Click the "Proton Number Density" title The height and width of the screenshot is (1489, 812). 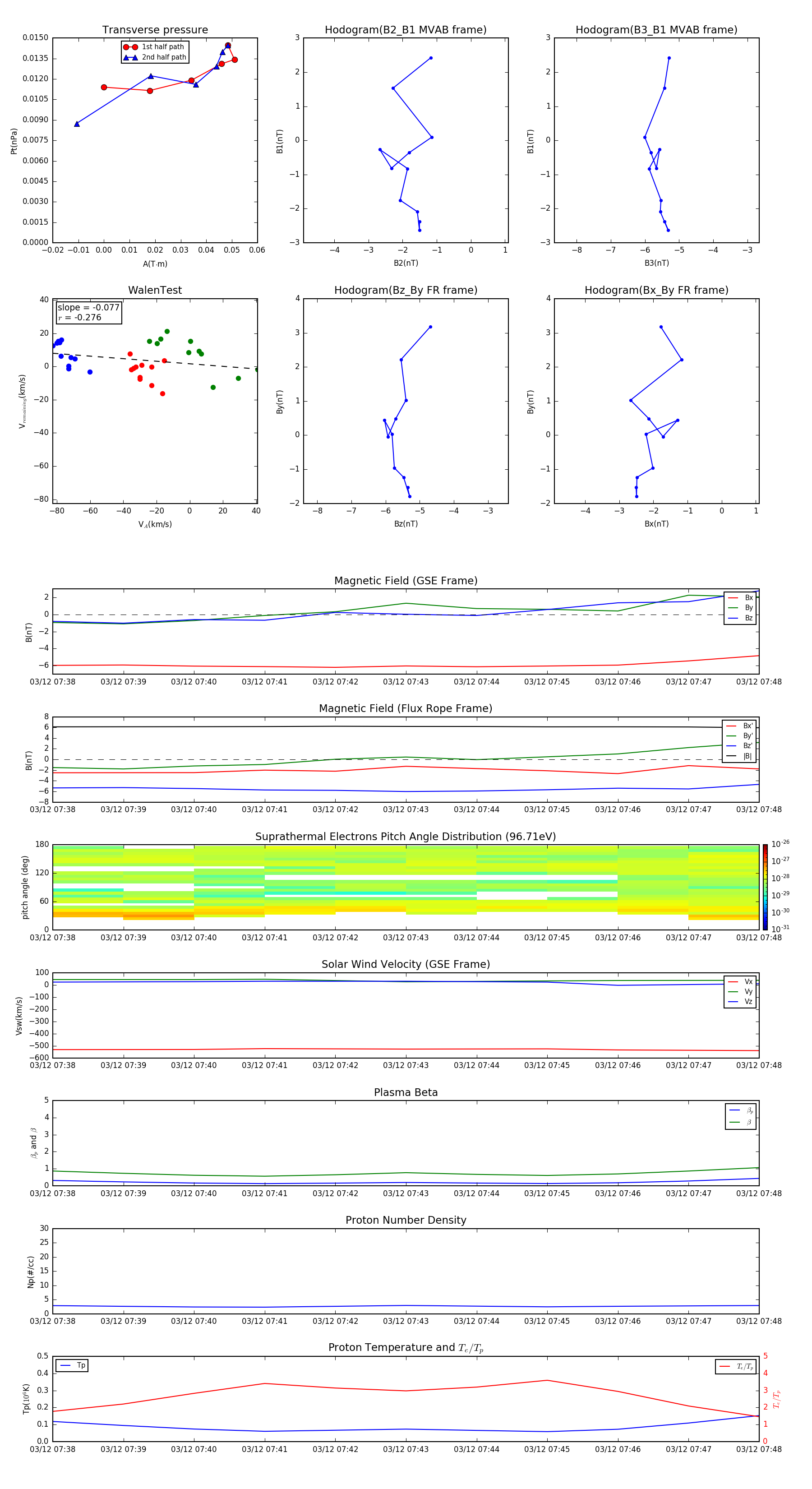[x=406, y=1220]
